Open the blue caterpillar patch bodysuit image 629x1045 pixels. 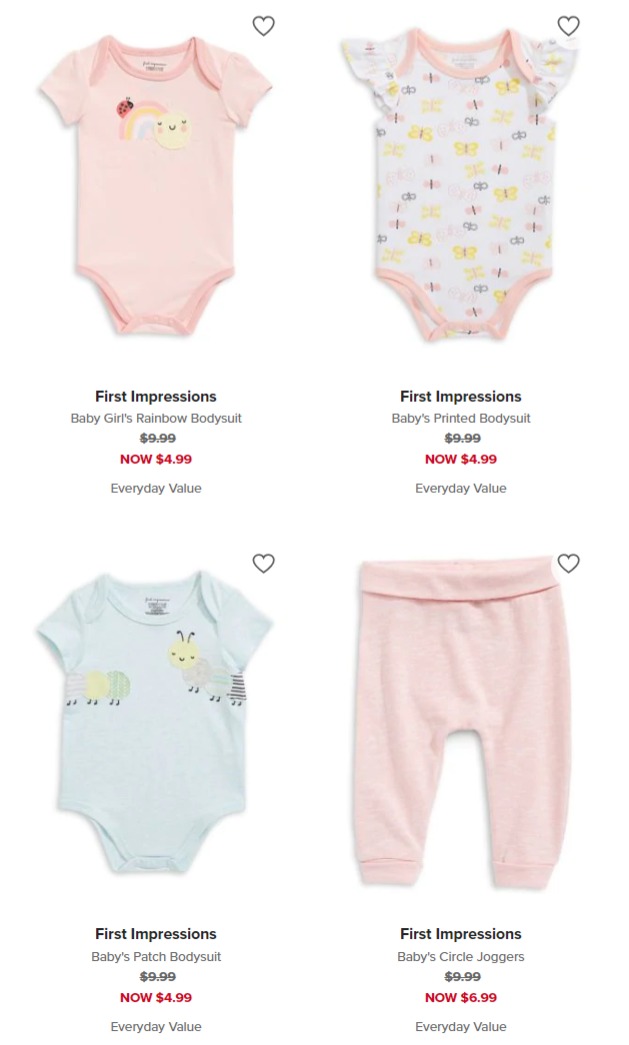155,722
